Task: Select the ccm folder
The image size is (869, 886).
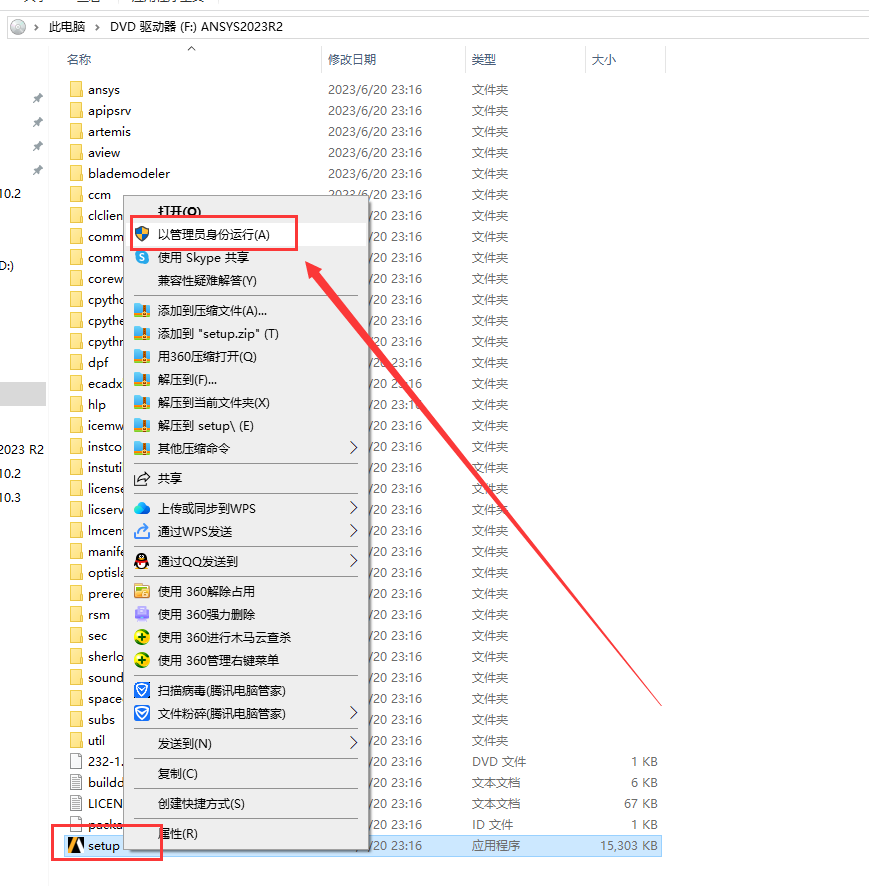Action: tap(99, 195)
